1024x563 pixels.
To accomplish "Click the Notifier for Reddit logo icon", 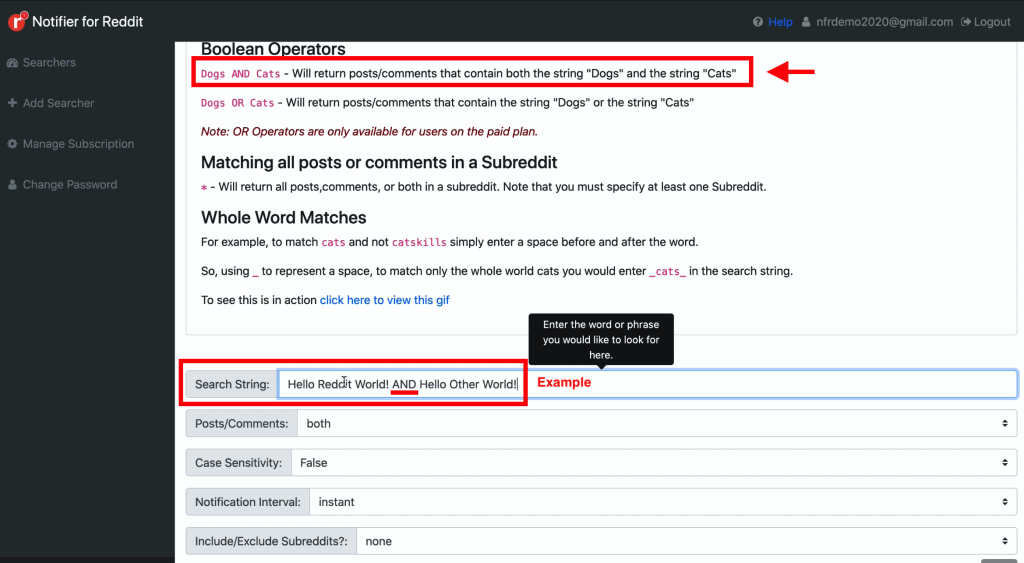I will (18, 21).
